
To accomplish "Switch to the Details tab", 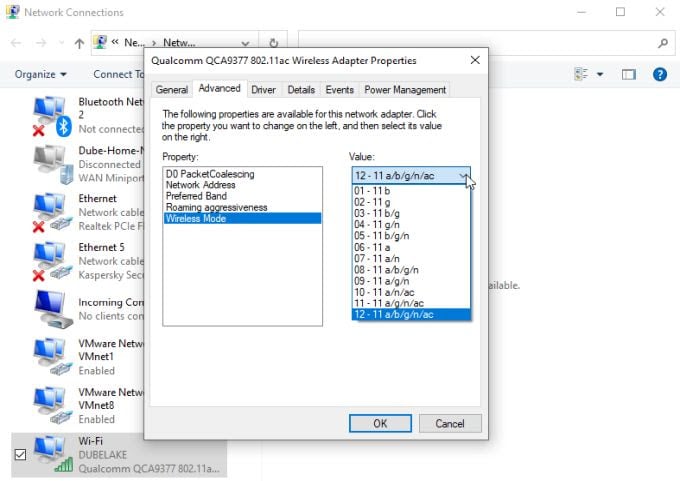I will click(x=301, y=90).
